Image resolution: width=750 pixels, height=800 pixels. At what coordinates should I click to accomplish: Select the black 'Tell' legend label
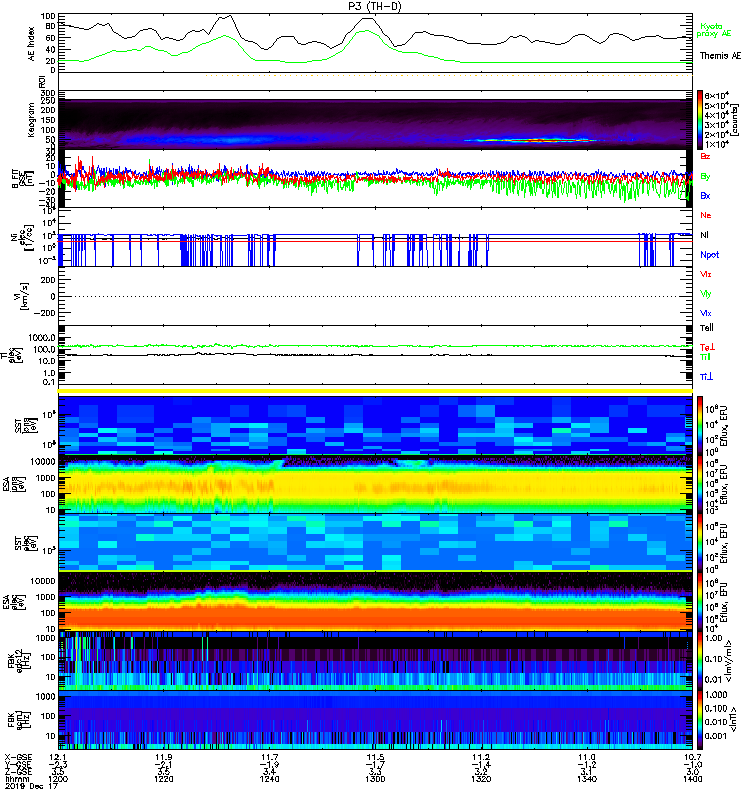point(706,328)
